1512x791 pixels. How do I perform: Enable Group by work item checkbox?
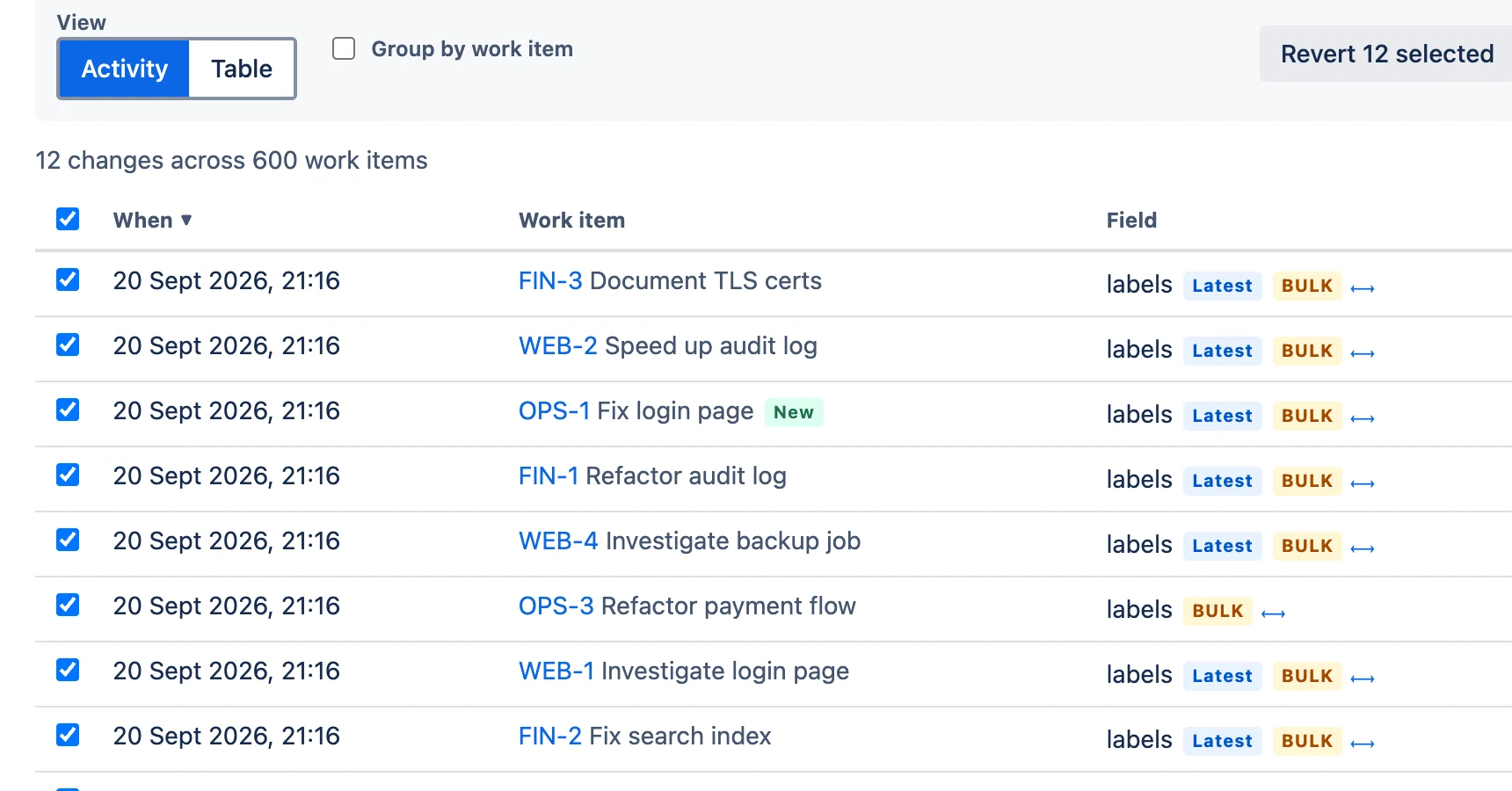click(x=344, y=48)
